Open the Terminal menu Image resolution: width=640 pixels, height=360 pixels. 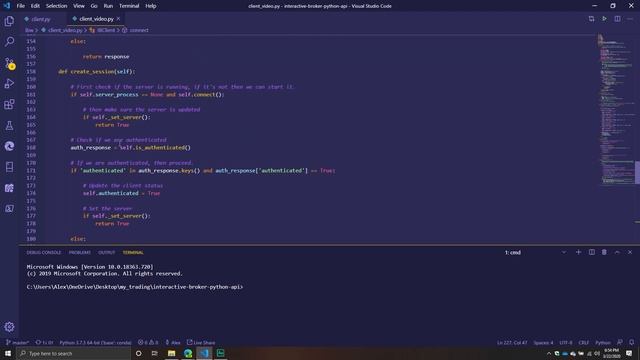pyautogui.click(x=129, y=6)
